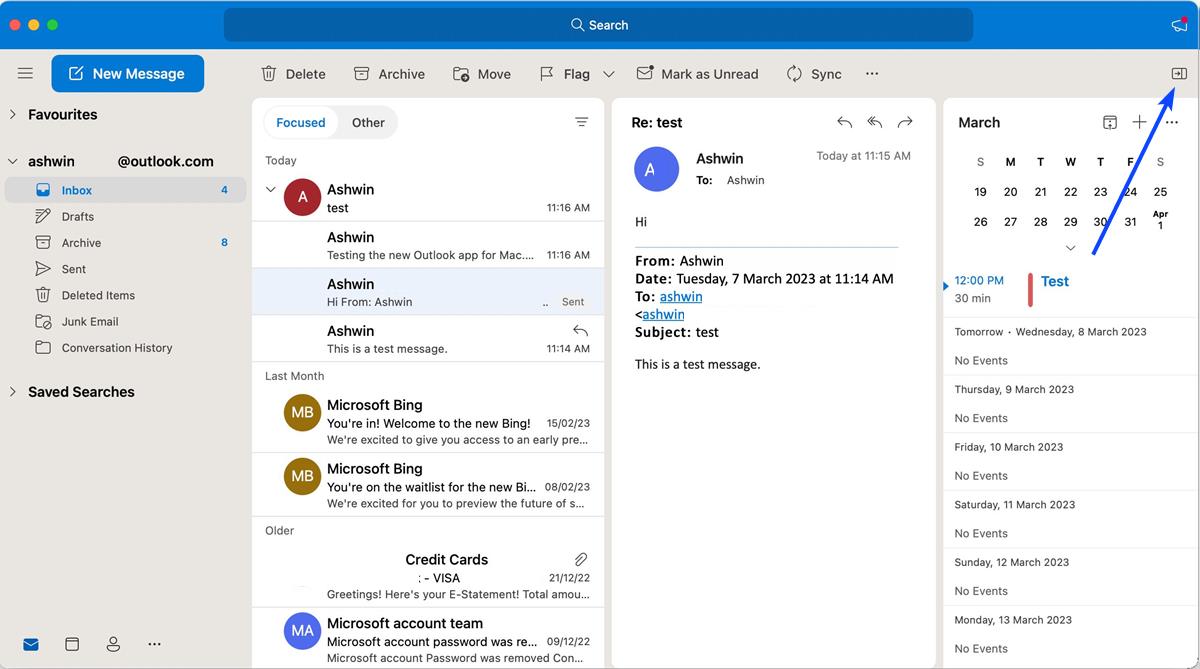Forward the open message

[905, 121]
